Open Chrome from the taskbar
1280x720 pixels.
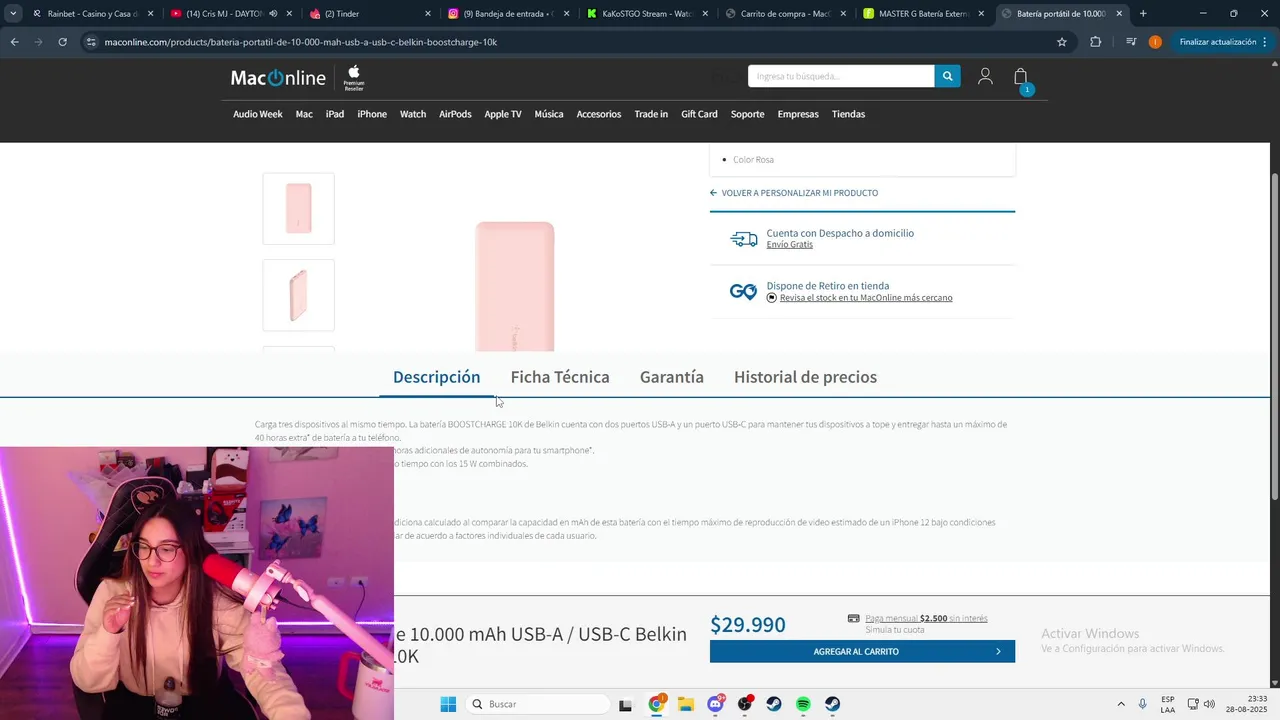pyautogui.click(x=657, y=704)
